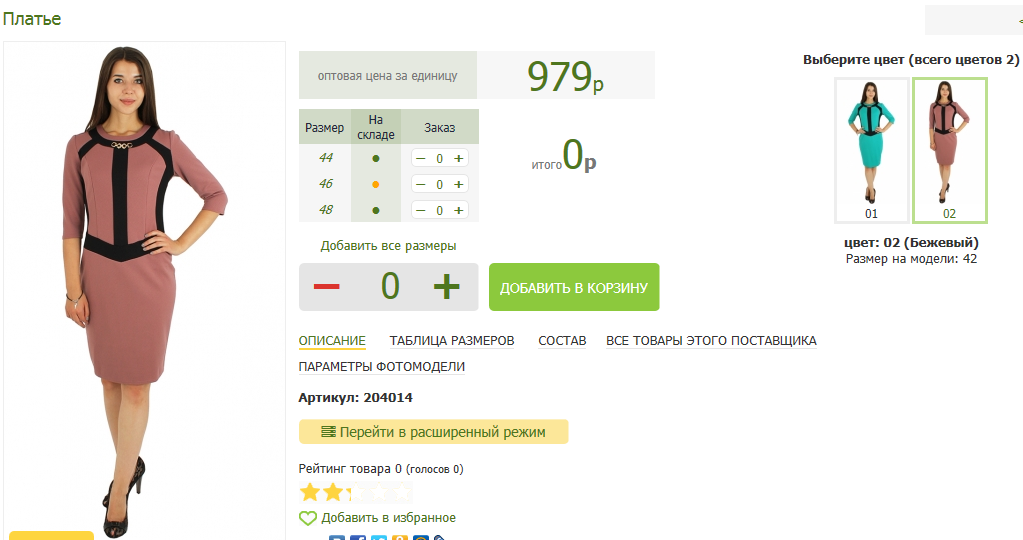The image size is (1023, 540).
Task: Select the beige dress color thumbnail 02
Action: tap(950, 151)
